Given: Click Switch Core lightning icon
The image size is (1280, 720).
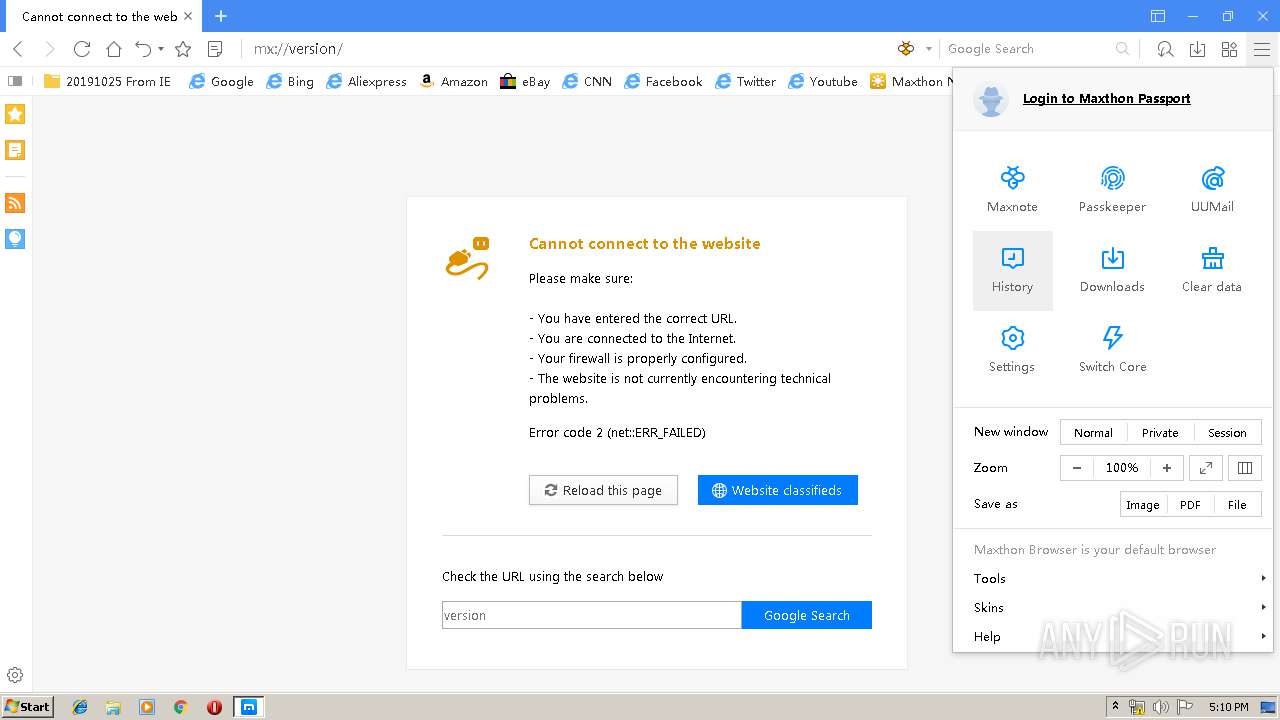Looking at the screenshot, I should pyautogui.click(x=1112, y=337).
